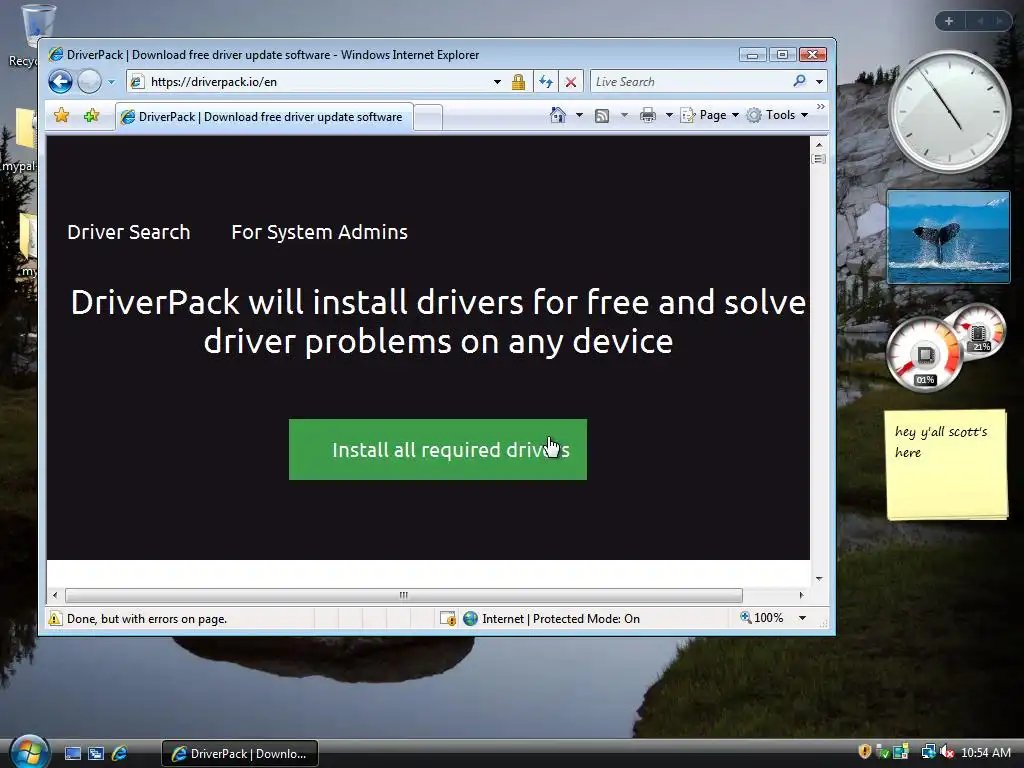Print the page with printer icon
Viewport: 1024px width, 768px height.
tap(647, 116)
